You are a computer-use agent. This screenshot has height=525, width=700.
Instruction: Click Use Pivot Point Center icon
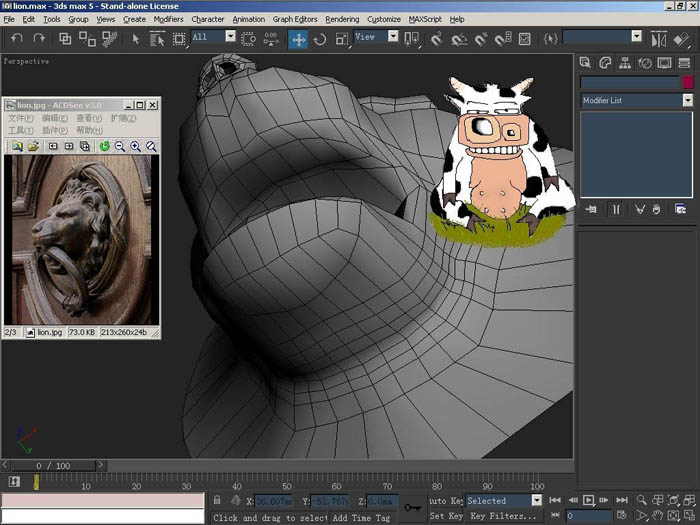[x=411, y=39]
